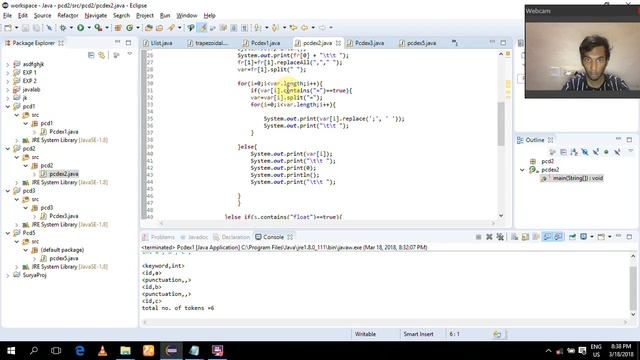Click Remove All Terminated Launches icon
This screenshot has width=640, height=360.
click(500, 237)
